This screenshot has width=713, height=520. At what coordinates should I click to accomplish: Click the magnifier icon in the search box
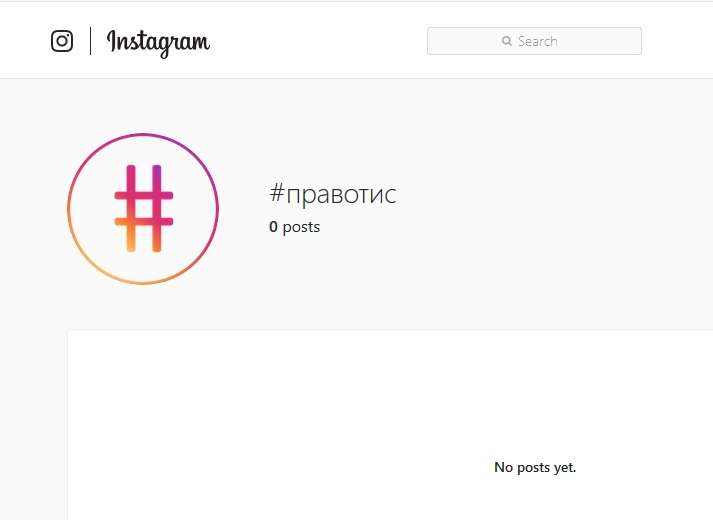[x=507, y=41]
